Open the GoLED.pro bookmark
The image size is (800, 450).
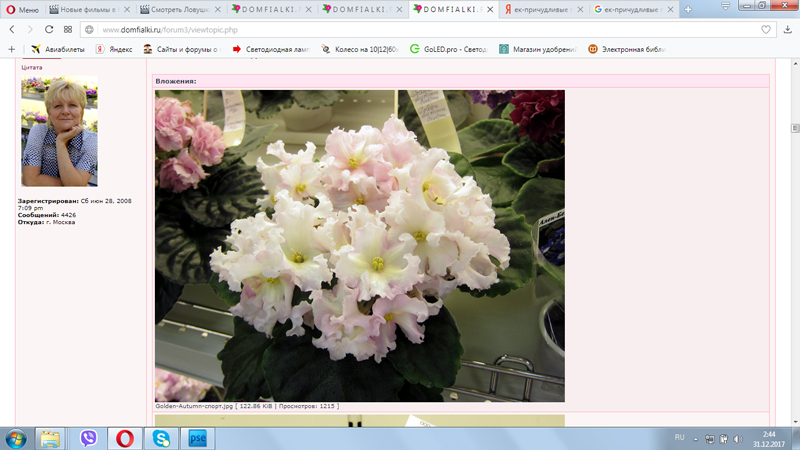point(449,49)
